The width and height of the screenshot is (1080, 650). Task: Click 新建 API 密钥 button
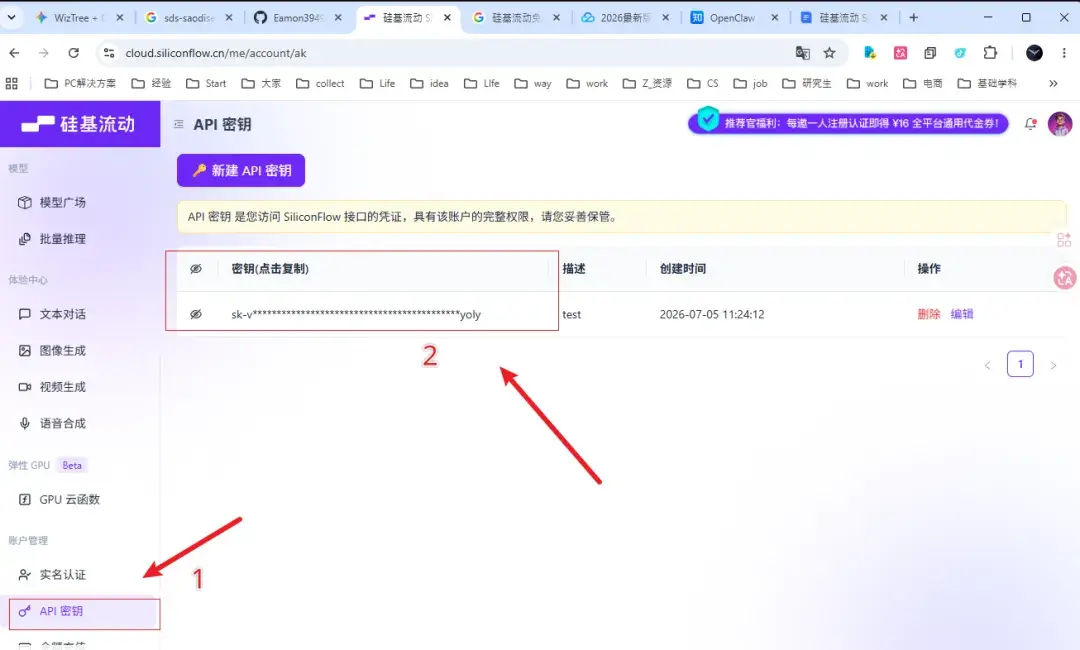coord(241,170)
